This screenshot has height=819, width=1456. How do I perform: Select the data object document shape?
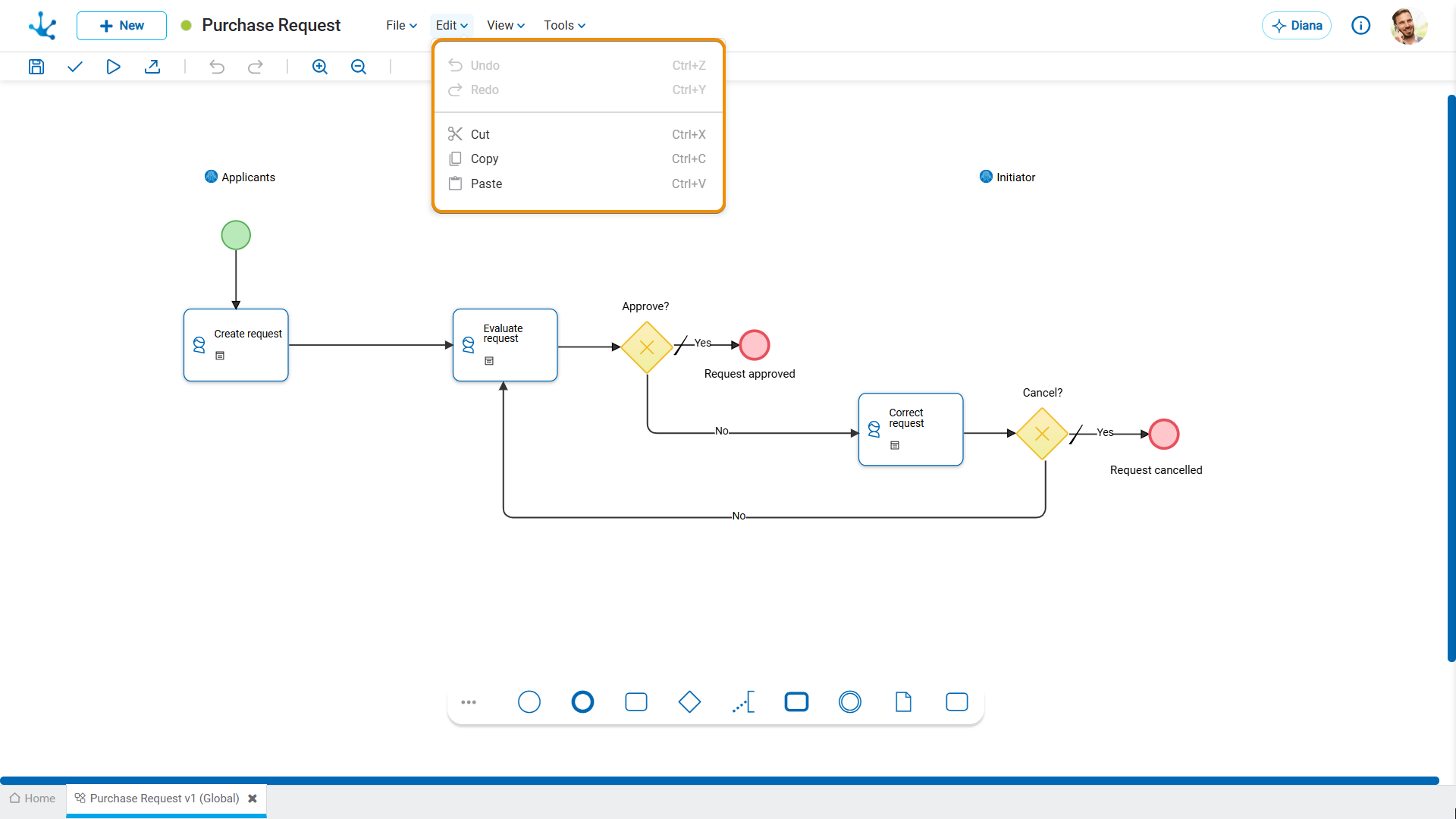pyautogui.click(x=903, y=702)
